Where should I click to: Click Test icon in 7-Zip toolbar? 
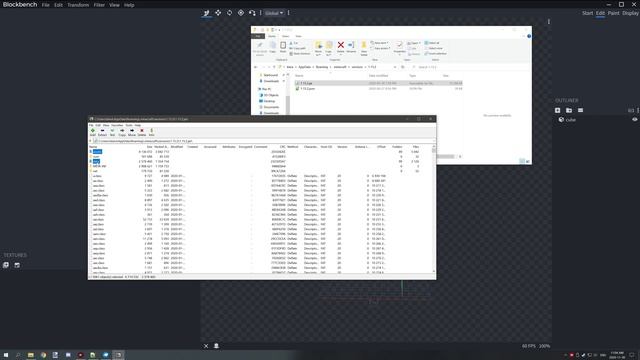(112, 132)
